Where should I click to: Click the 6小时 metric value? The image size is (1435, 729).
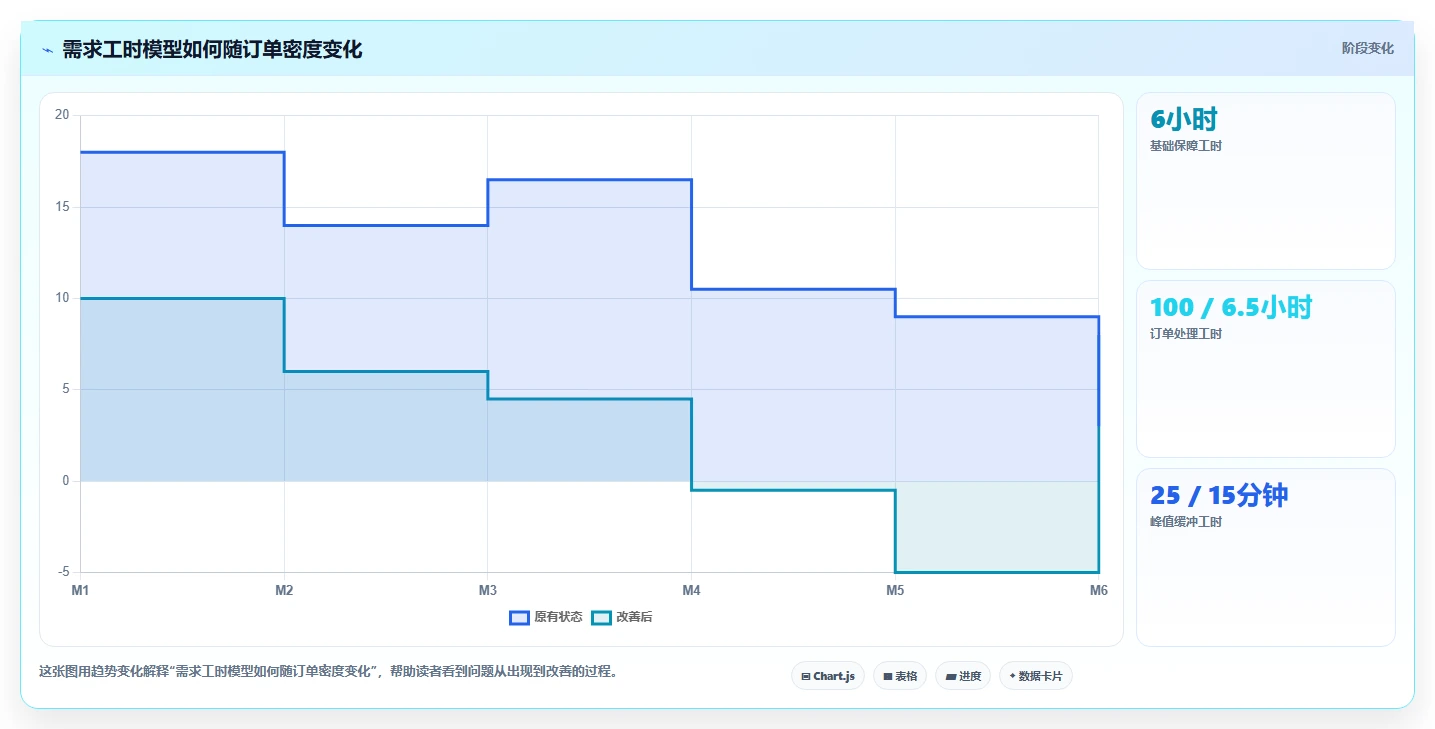point(1184,119)
